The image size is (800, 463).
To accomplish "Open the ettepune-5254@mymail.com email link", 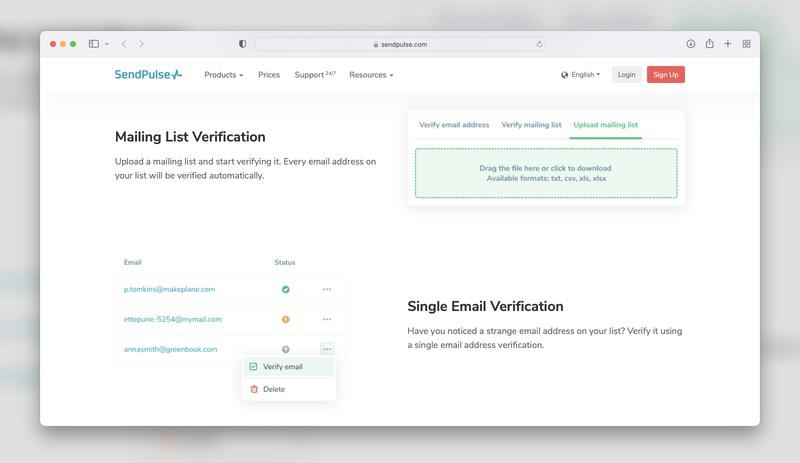I will [172, 320].
